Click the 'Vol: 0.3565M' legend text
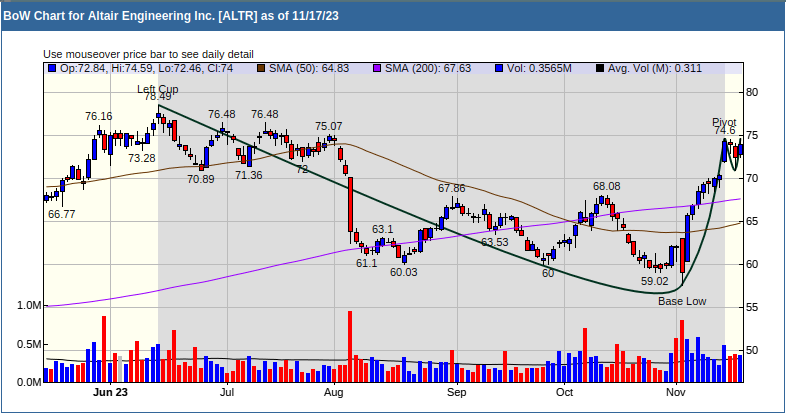The width and height of the screenshot is (786, 417). 539,69
